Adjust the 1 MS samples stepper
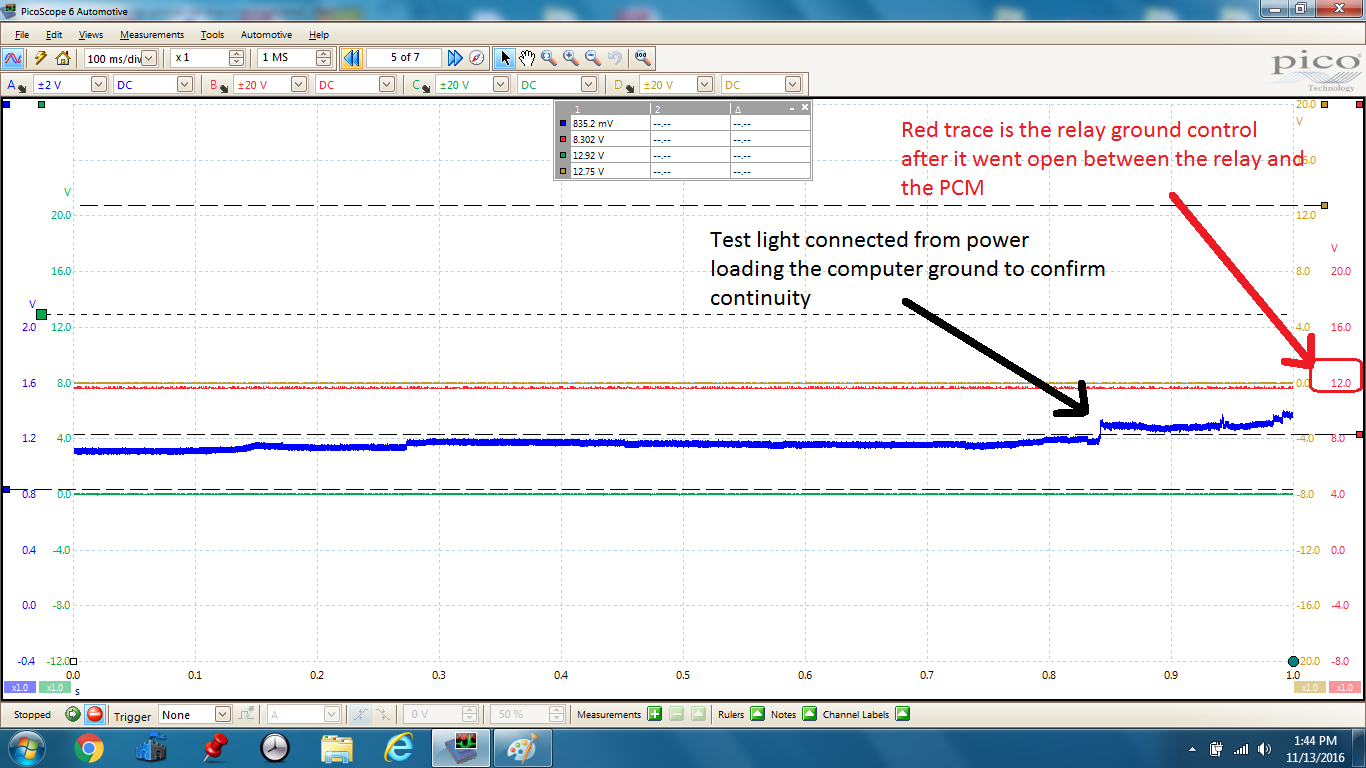The width and height of the screenshot is (1366, 768). pyautogui.click(x=323, y=58)
